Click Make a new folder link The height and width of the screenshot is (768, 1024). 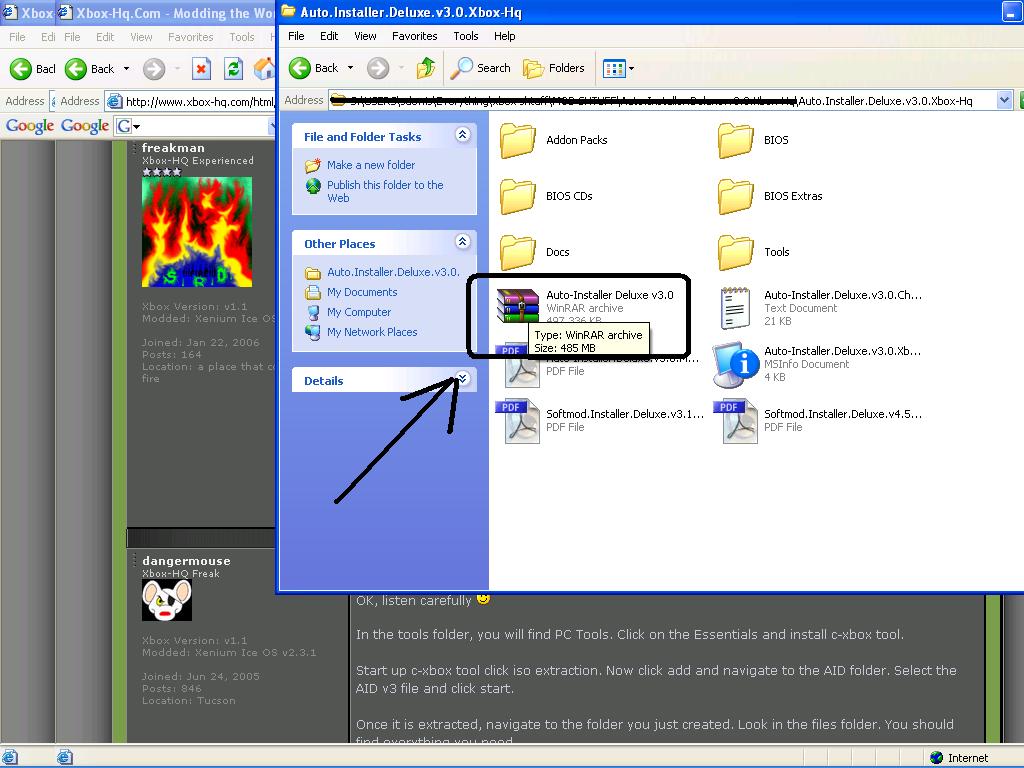click(370, 165)
